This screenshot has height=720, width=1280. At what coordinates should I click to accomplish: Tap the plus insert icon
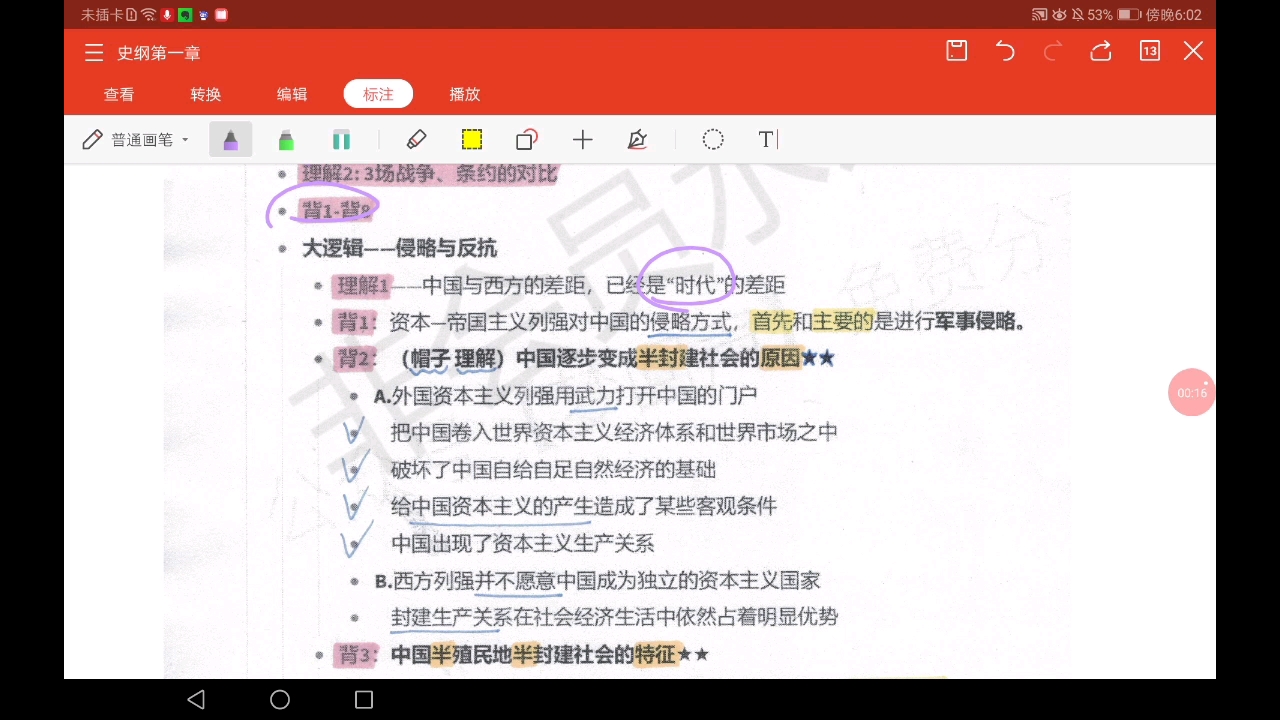pyautogui.click(x=582, y=140)
